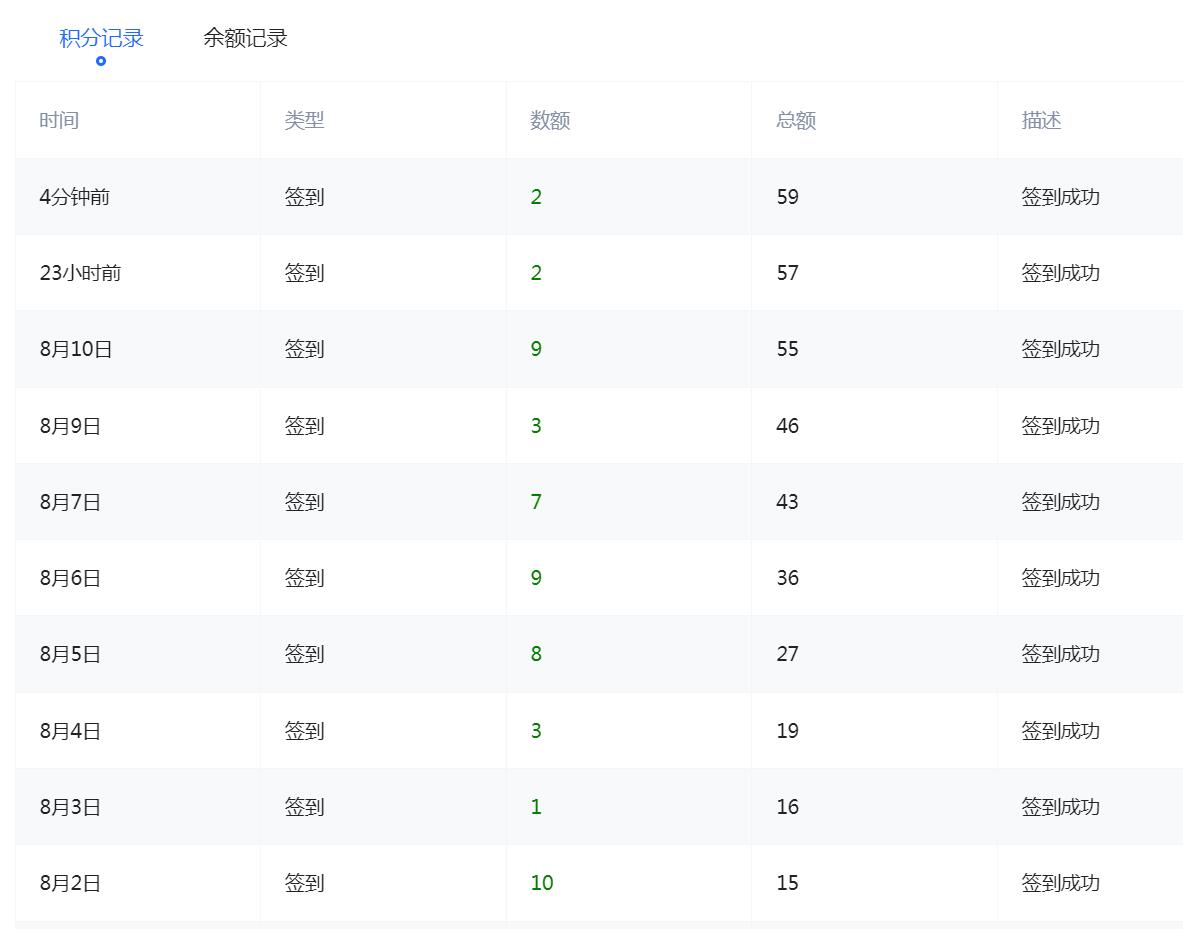This screenshot has height=929, width=1183.
Task: Select total value 15
Action: [x=788, y=883]
